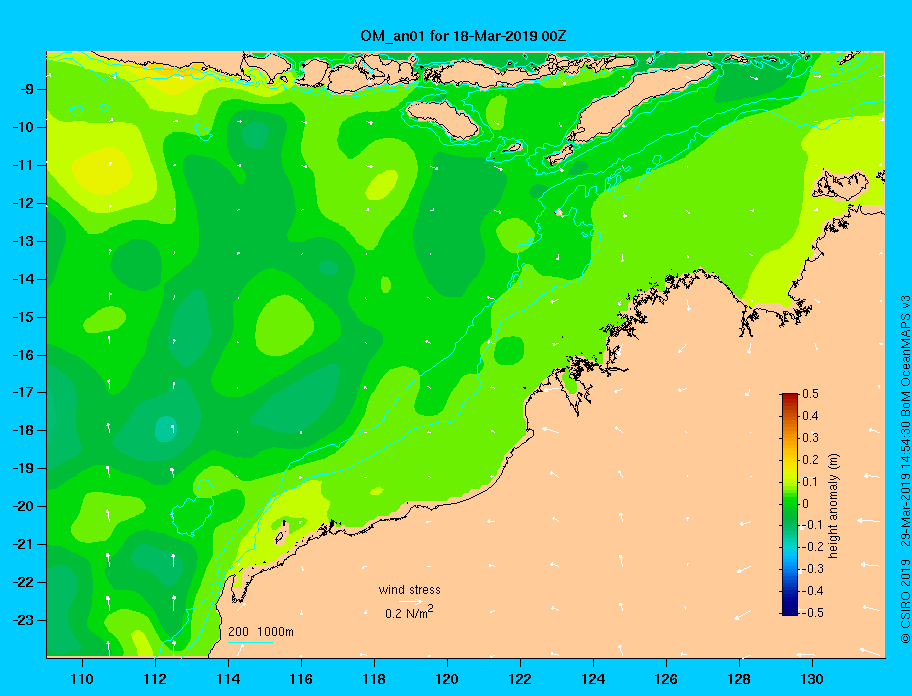Click longitude label 130 on the bottom axis
912x696 pixels.
point(812,679)
